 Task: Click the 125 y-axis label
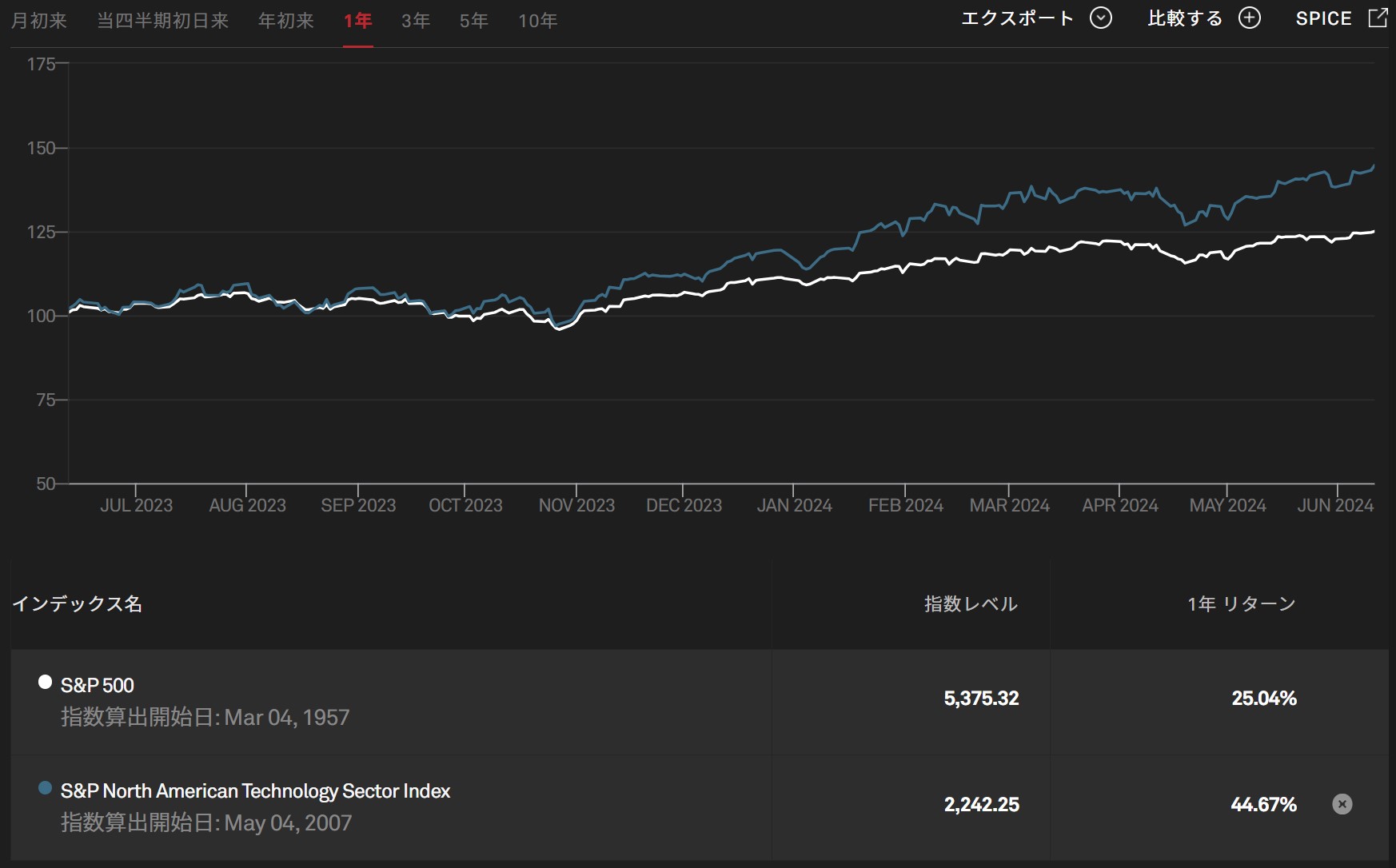coord(41,232)
